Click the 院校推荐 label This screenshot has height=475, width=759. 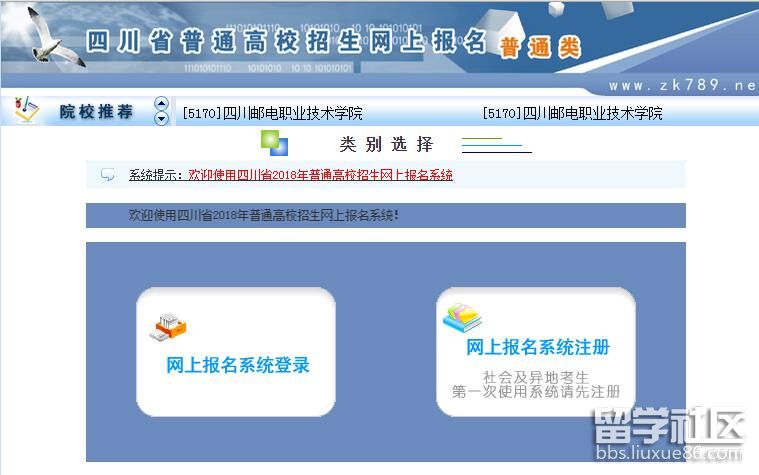point(96,111)
